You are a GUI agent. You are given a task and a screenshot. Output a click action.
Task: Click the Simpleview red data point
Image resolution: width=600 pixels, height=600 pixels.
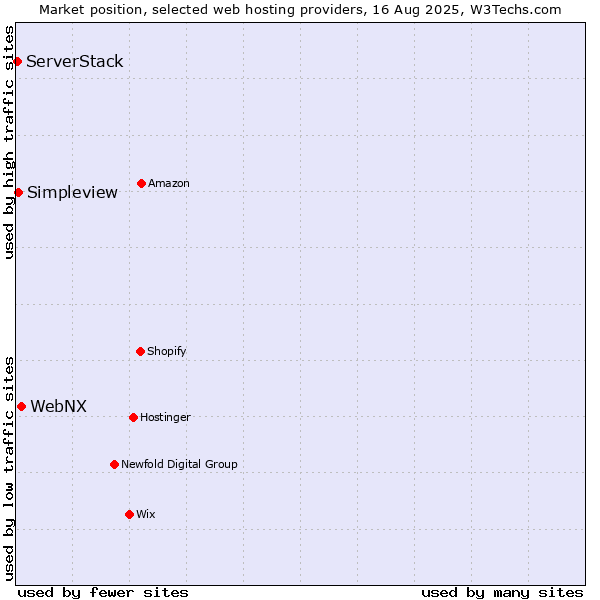(18, 192)
